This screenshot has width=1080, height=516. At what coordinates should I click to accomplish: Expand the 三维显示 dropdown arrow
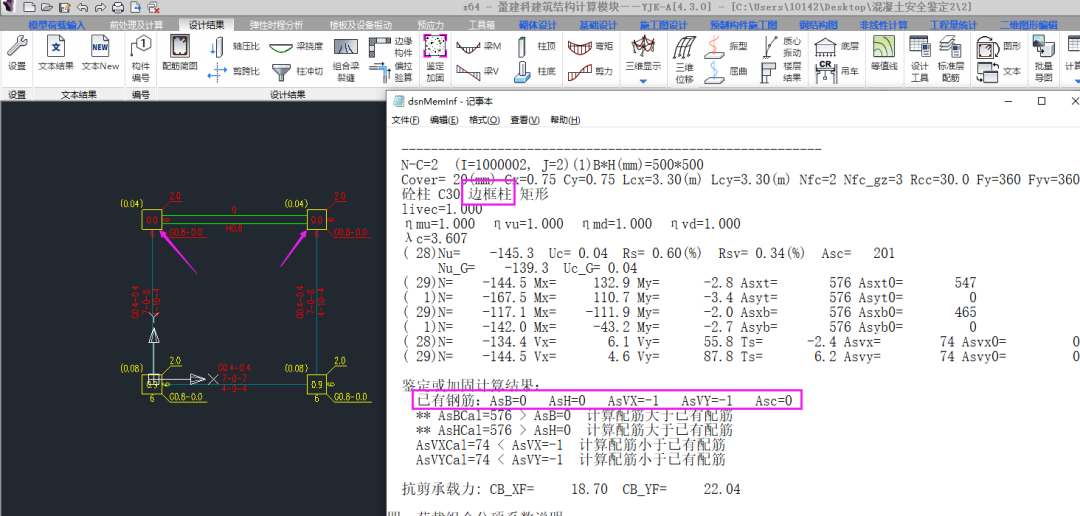(643, 81)
